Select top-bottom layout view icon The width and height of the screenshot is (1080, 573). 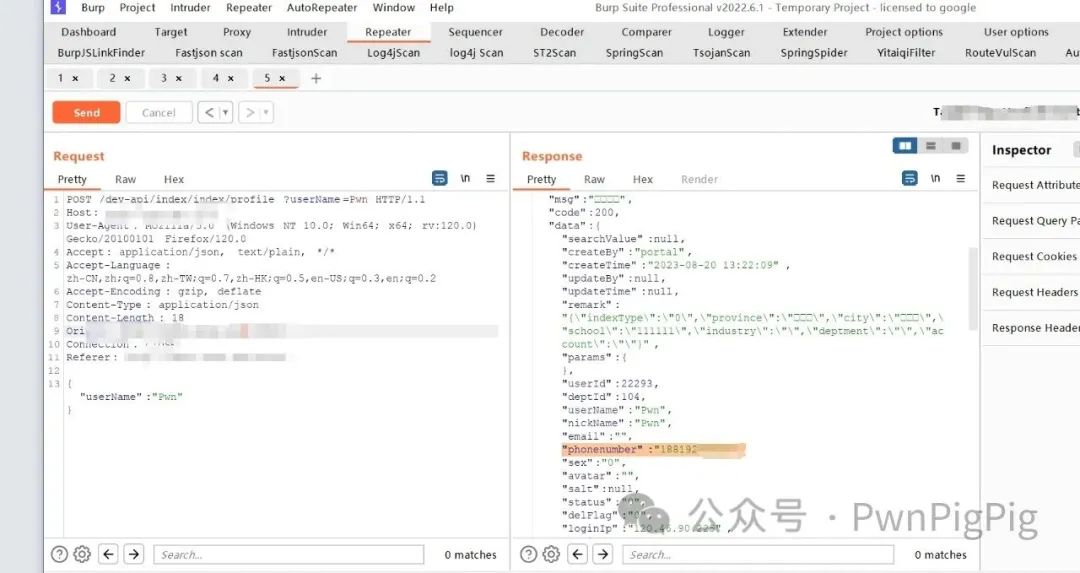click(x=931, y=145)
